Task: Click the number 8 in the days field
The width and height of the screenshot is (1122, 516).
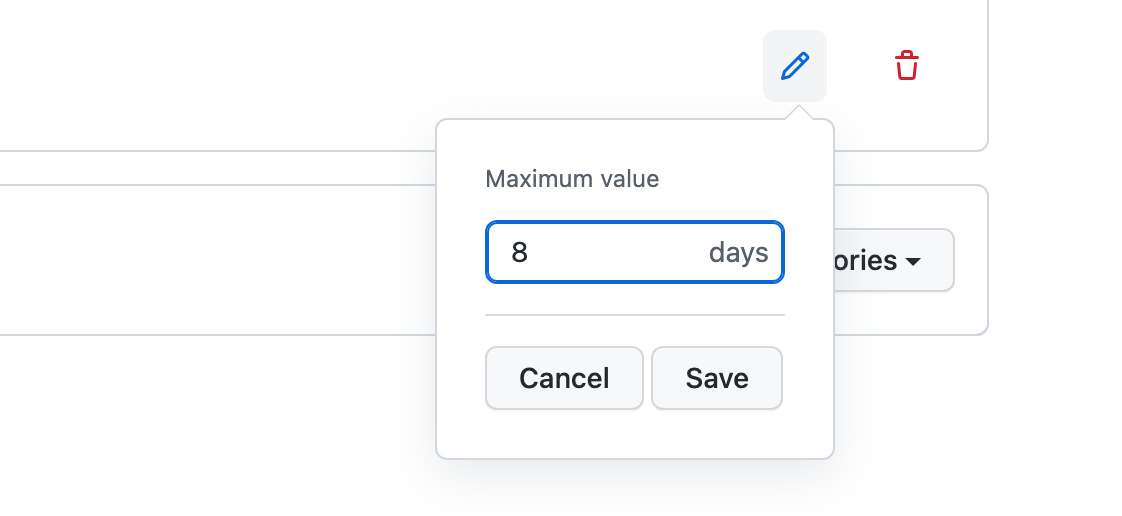Action: pyautogui.click(x=519, y=252)
